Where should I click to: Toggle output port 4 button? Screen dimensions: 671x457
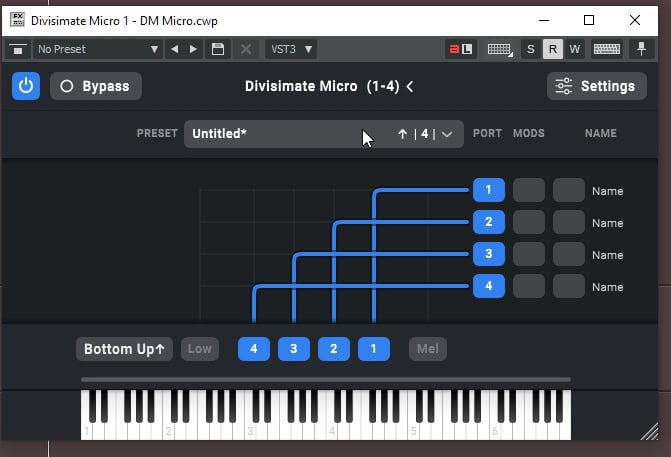pos(489,286)
